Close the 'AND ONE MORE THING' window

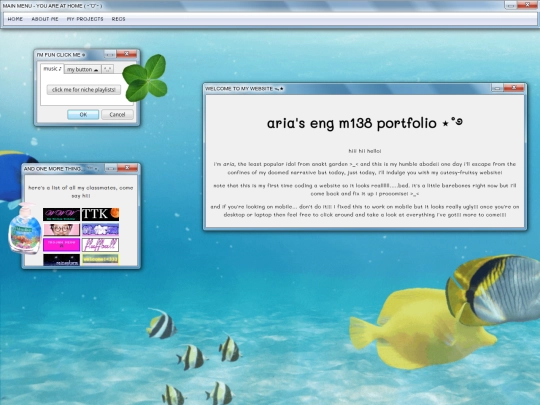tap(127, 168)
